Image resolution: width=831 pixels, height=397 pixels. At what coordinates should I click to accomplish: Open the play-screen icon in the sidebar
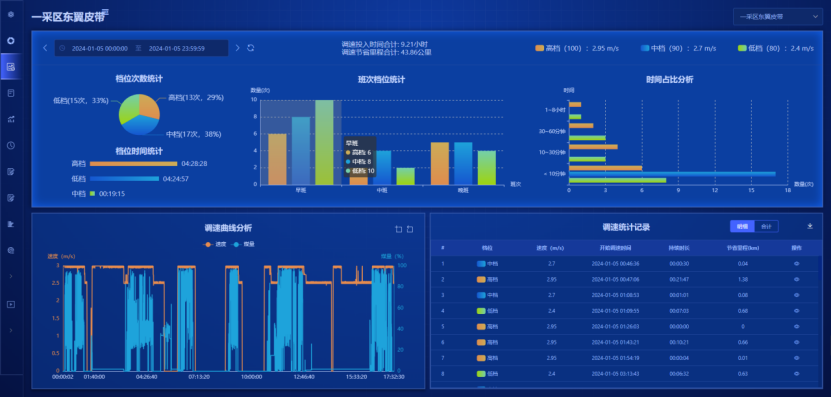tap(11, 304)
